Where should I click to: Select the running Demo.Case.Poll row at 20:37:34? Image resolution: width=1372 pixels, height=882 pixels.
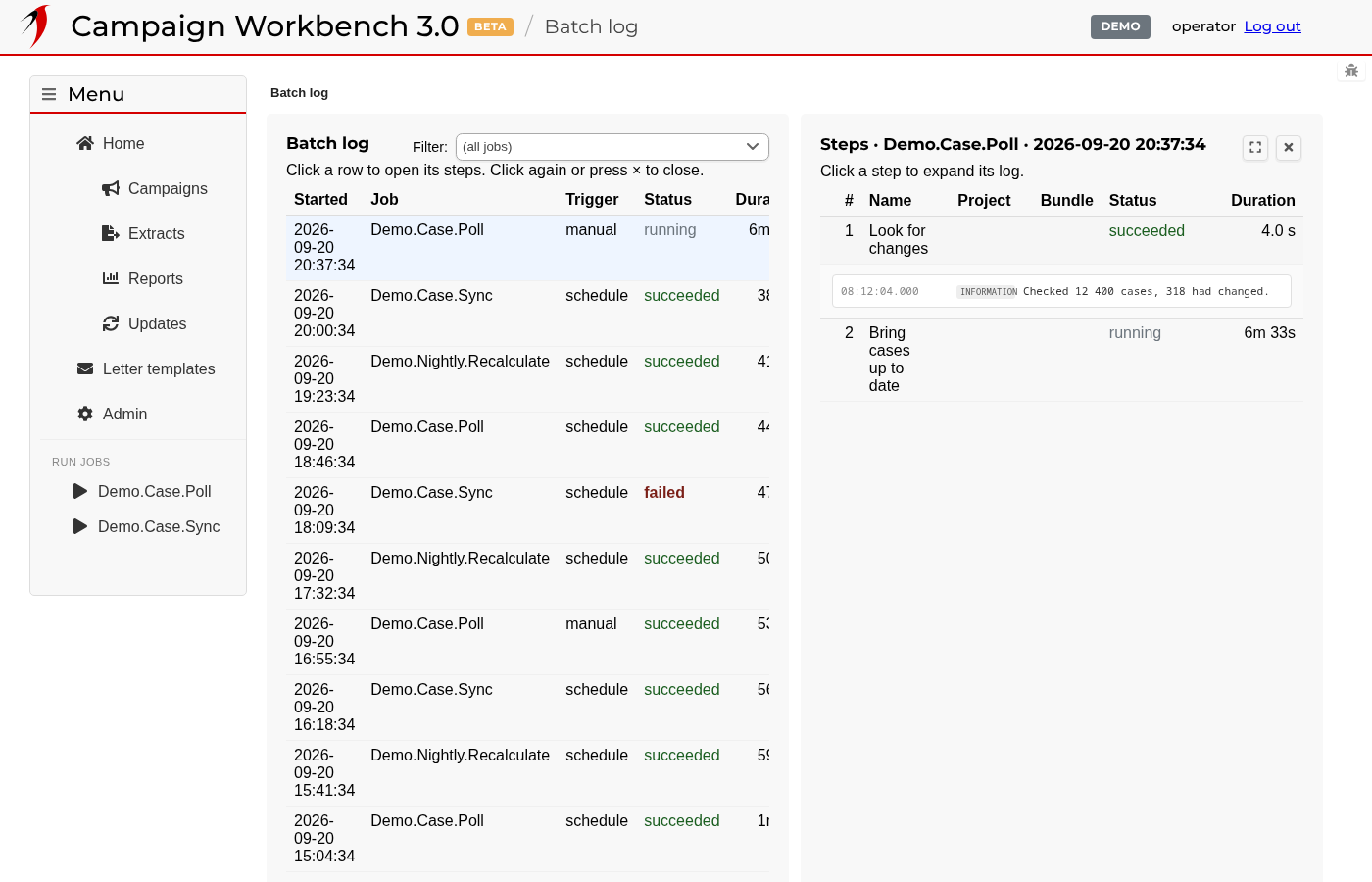point(527,248)
